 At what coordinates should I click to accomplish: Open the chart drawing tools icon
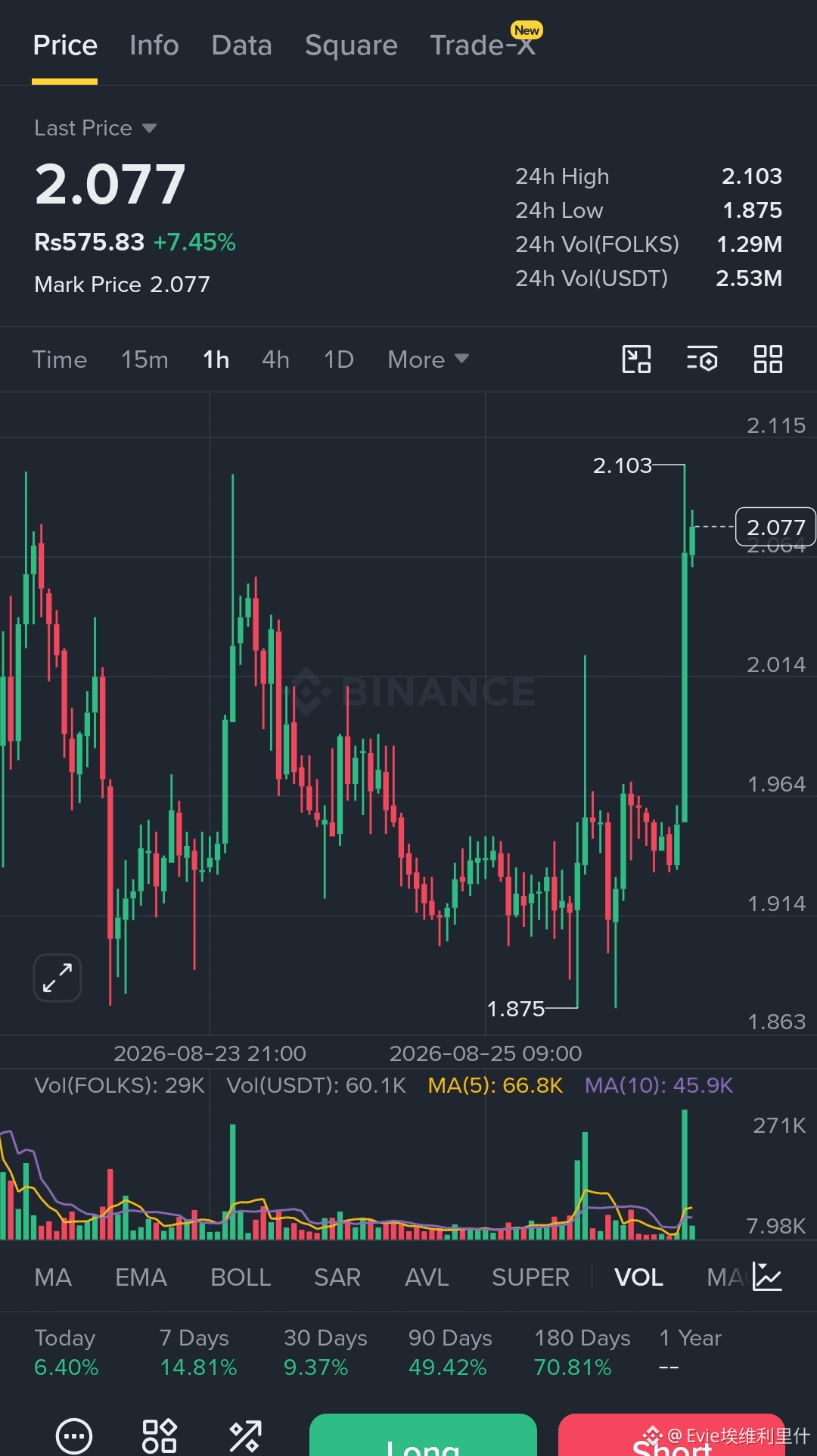pos(636,359)
